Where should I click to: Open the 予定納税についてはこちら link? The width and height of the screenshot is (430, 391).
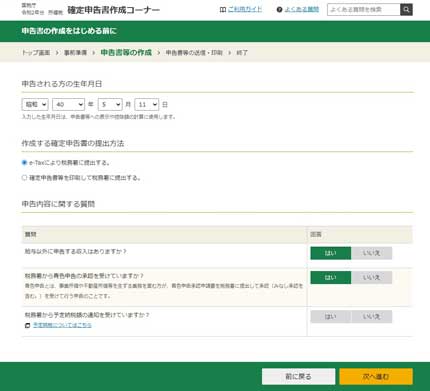(62, 325)
